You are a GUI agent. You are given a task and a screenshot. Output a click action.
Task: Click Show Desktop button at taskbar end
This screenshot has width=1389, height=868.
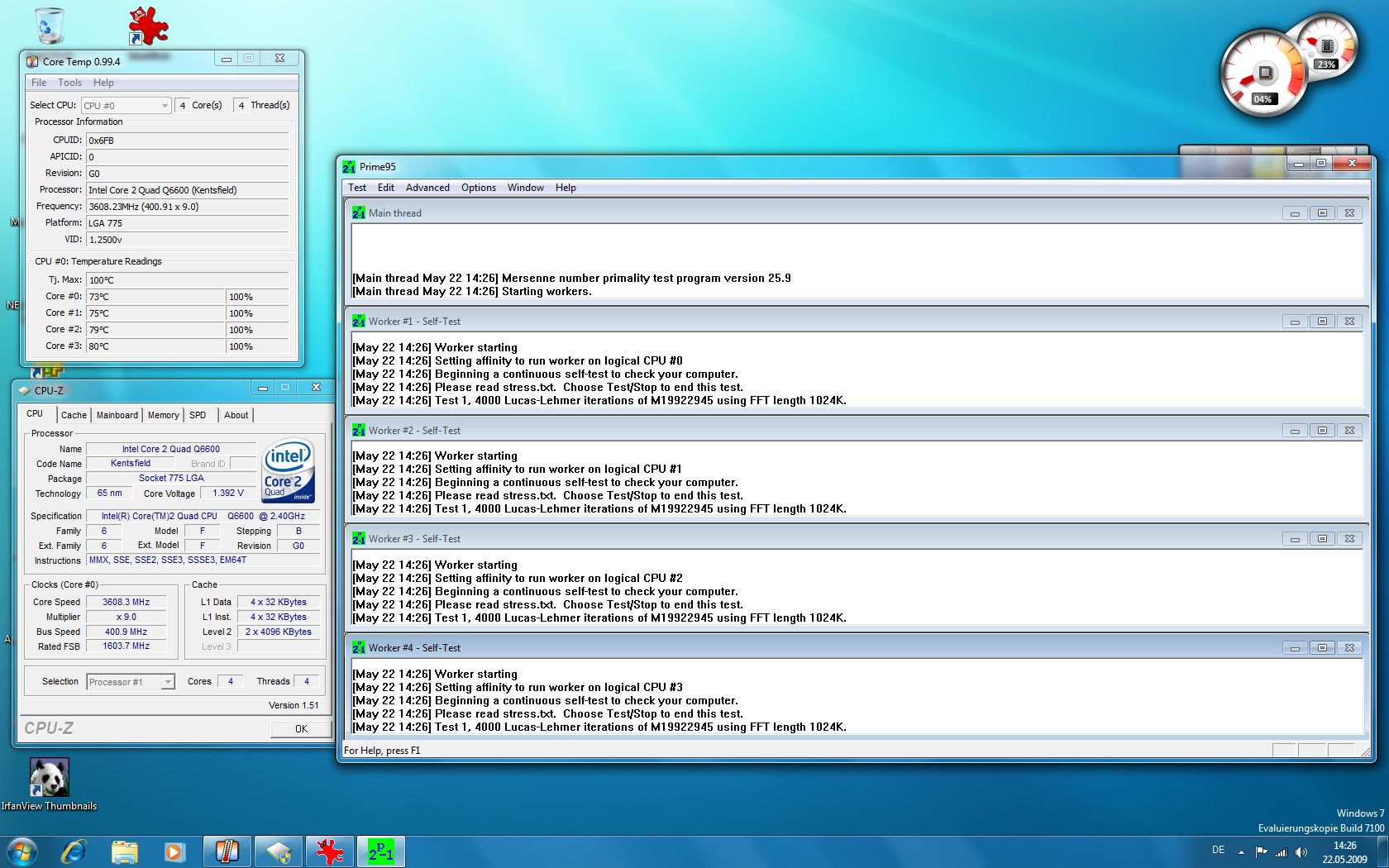(1382, 851)
